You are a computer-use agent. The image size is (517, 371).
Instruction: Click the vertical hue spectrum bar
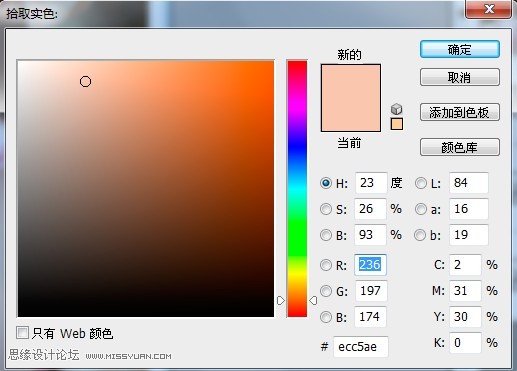(x=297, y=188)
